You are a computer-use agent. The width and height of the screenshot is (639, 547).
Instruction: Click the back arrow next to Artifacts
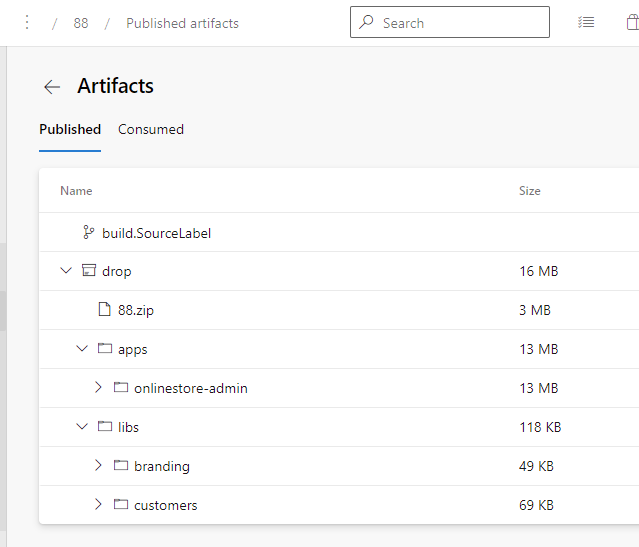[x=52, y=87]
